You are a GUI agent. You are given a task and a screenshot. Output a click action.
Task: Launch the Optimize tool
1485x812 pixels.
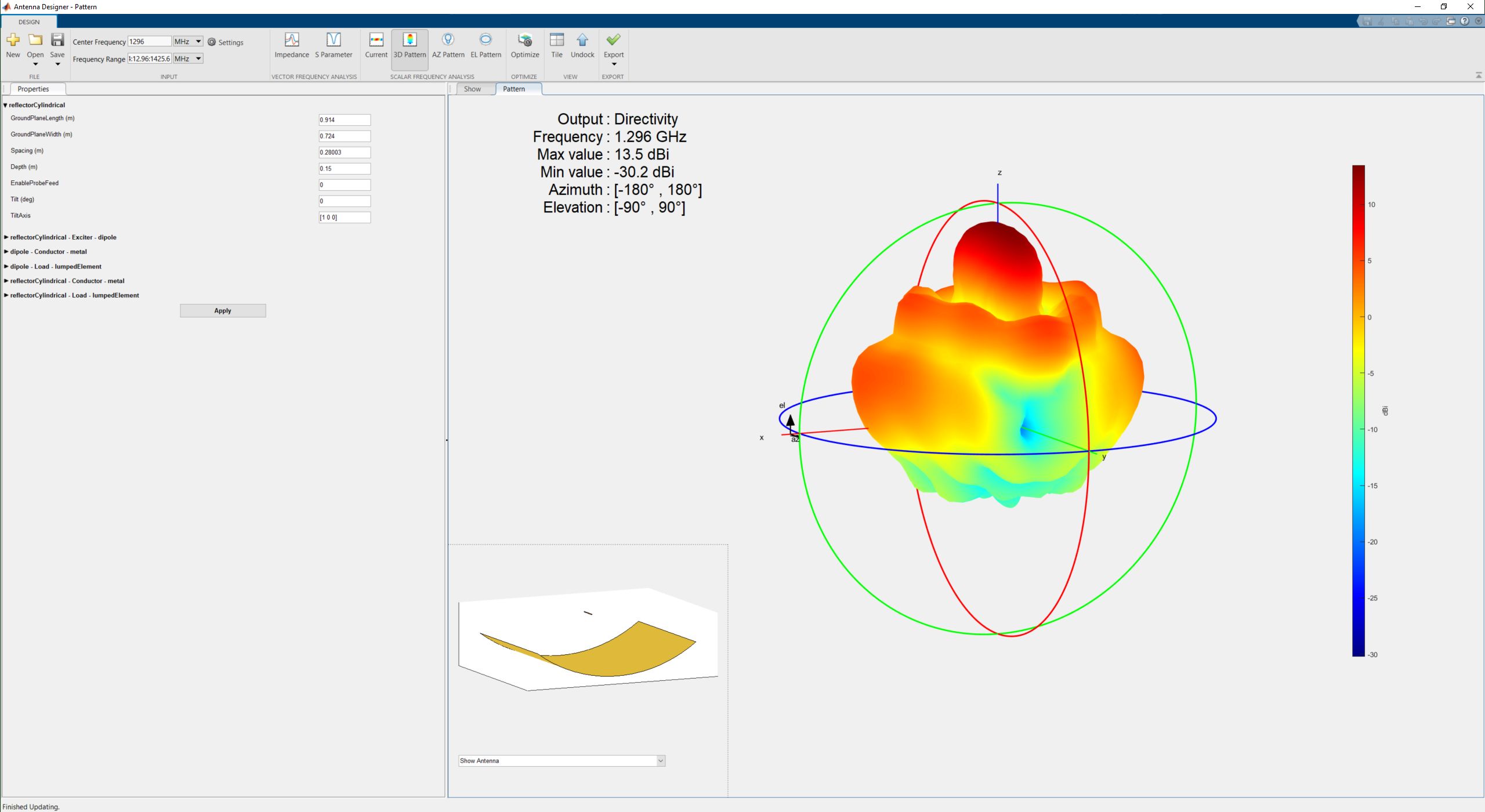point(524,46)
